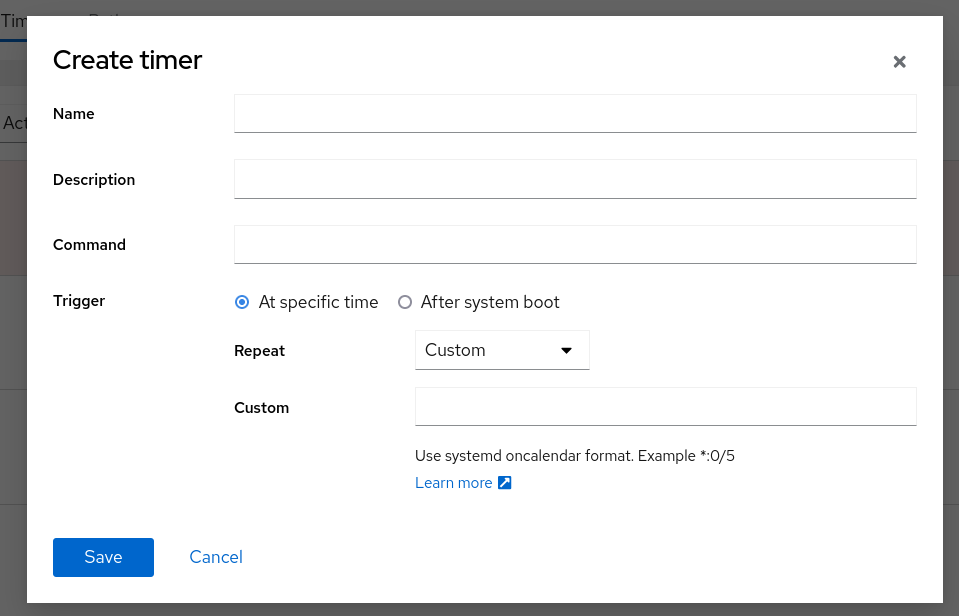Focus the Name text field
959x616 pixels.
click(x=575, y=114)
